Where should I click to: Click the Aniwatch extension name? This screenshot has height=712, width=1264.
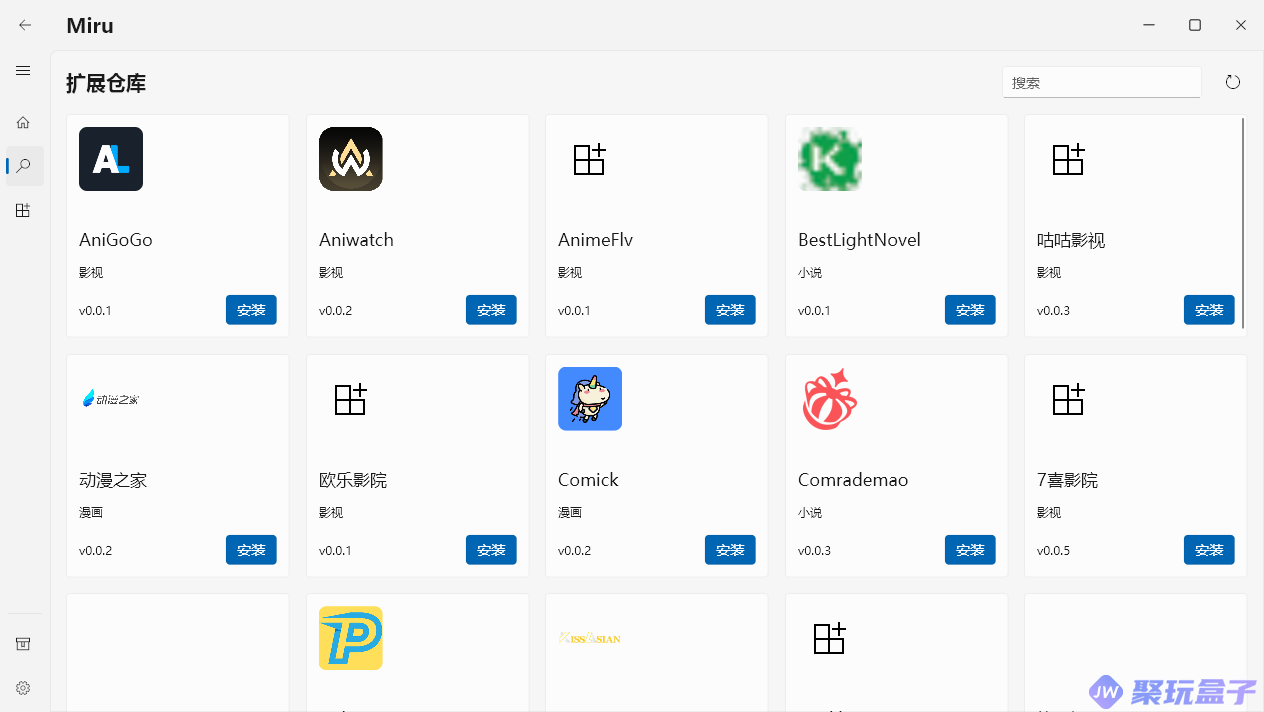click(x=356, y=240)
